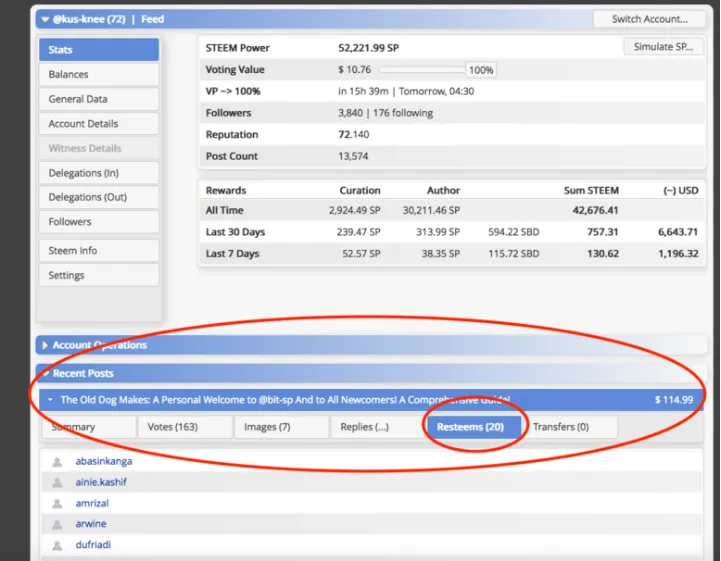The image size is (721, 561).
Task: Click the post payout value $ 114.99
Action: [674, 400]
